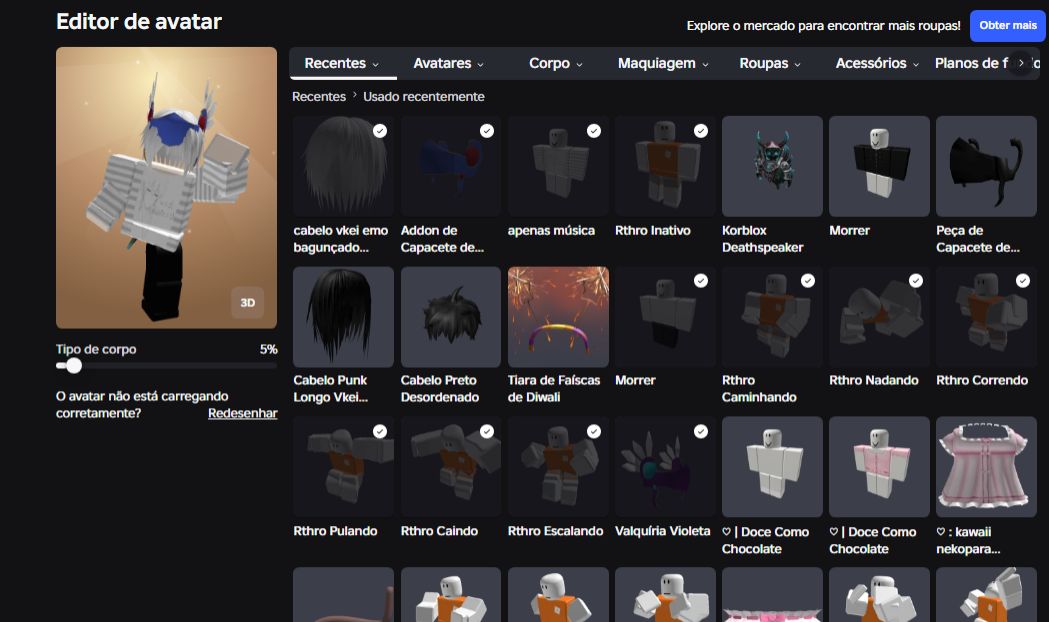1049x622 pixels.
Task: Show more category tabs with right arrow
Action: click(x=1021, y=63)
